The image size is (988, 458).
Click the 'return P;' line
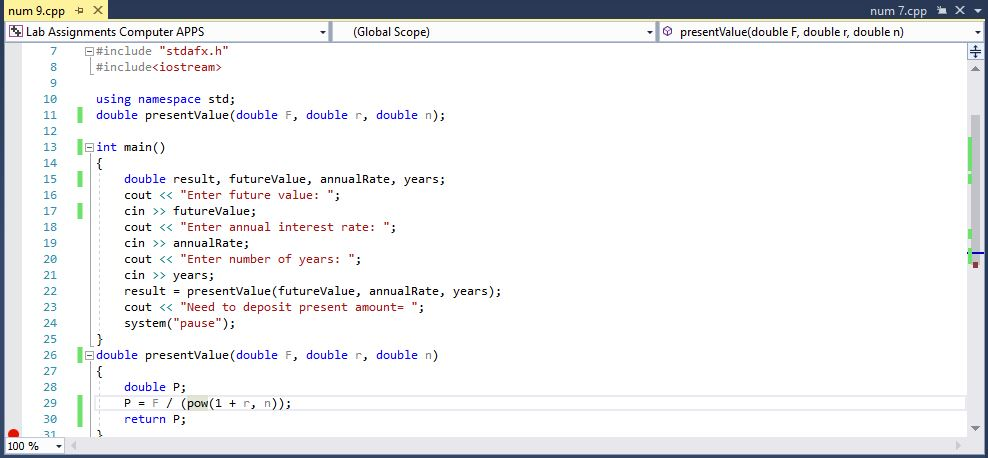[156, 419]
